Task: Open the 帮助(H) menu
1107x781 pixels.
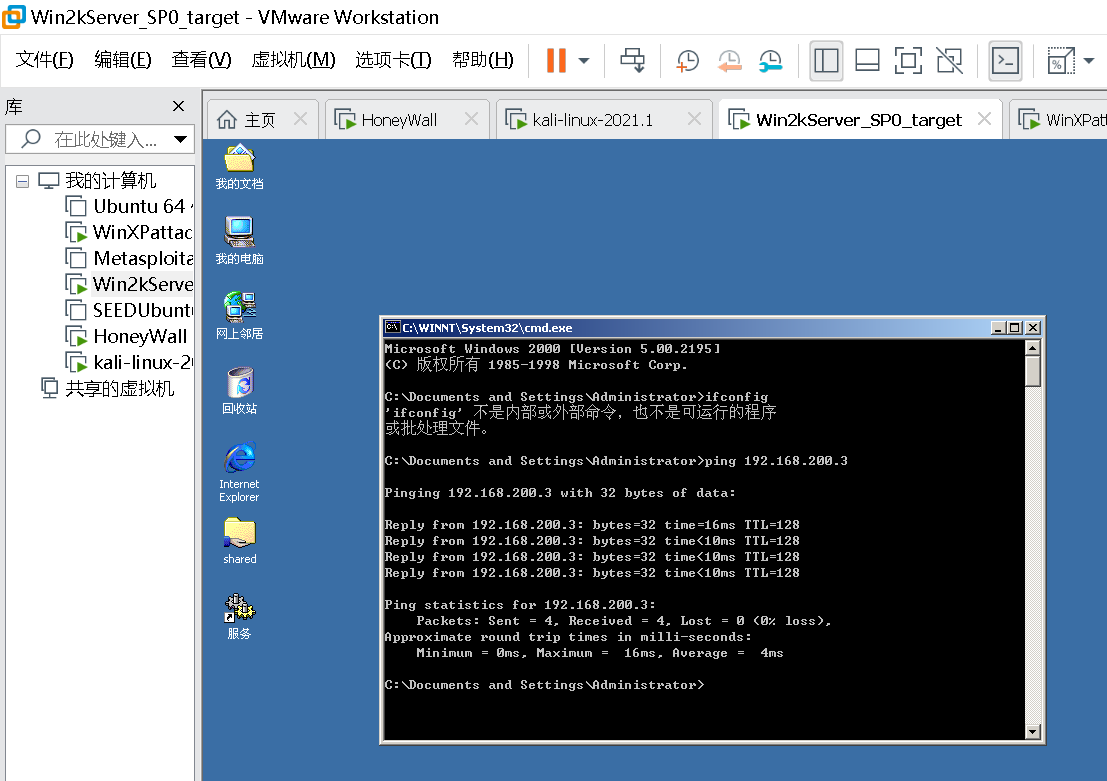Action: (x=483, y=60)
